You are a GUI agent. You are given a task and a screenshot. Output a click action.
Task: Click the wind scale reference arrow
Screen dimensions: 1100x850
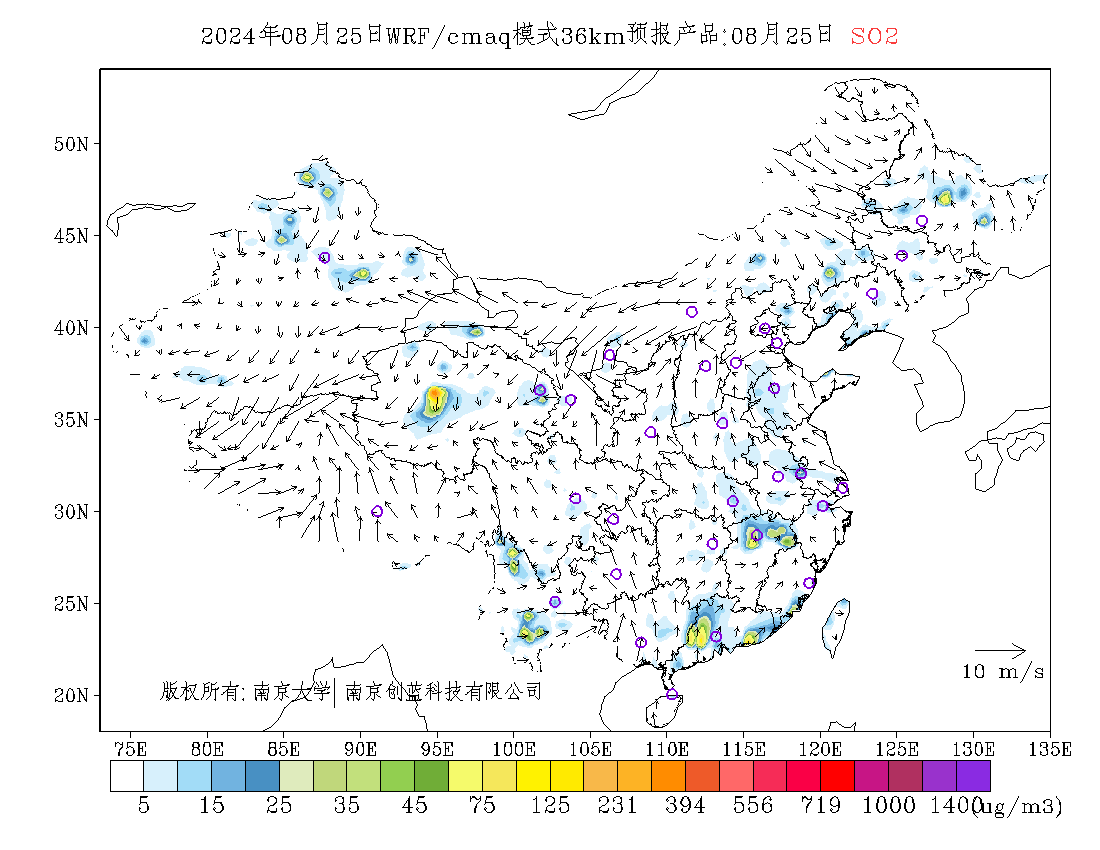pyautogui.click(x=1000, y=650)
